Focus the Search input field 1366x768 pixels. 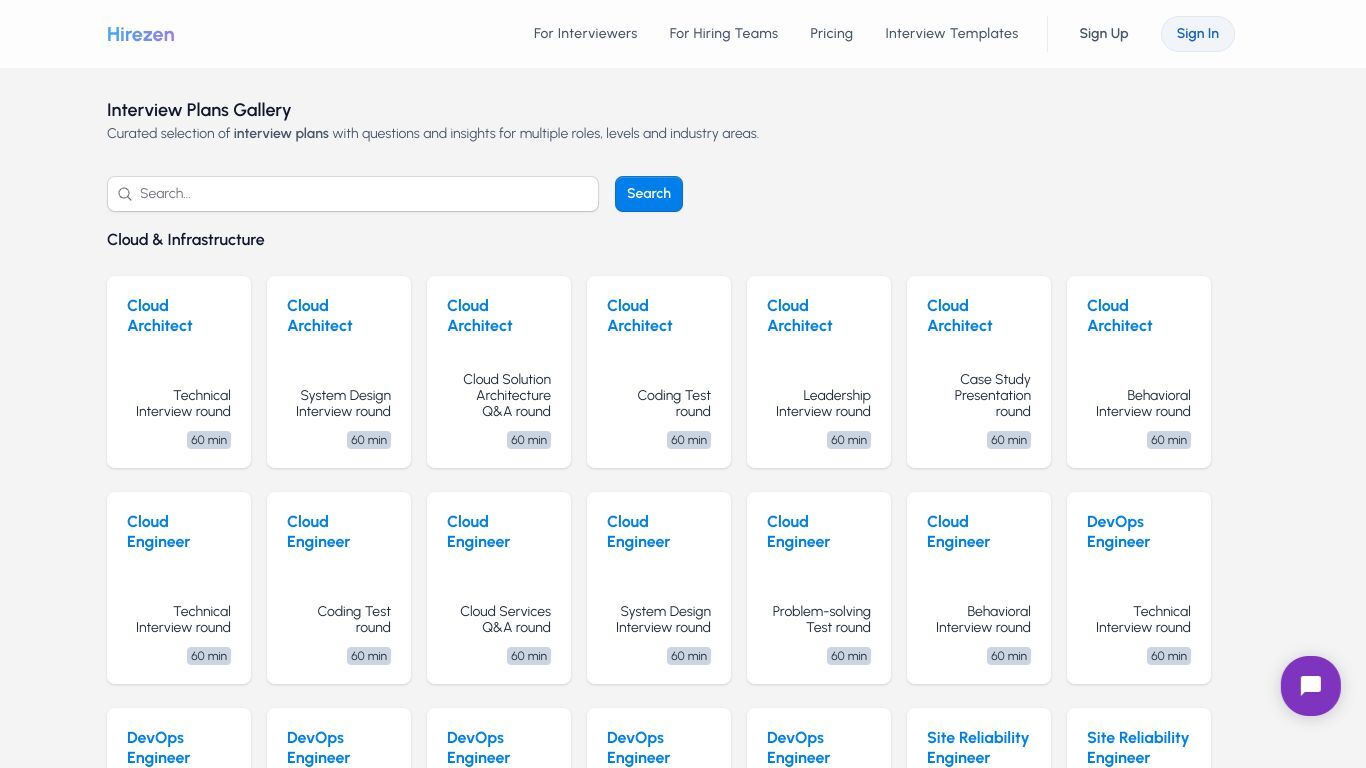click(x=353, y=194)
